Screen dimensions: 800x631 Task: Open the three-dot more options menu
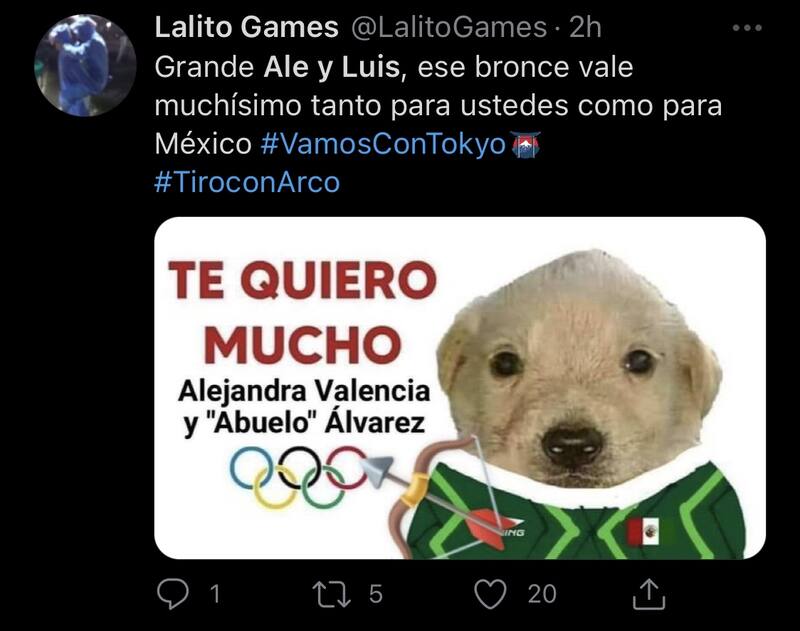coord(747,28)
